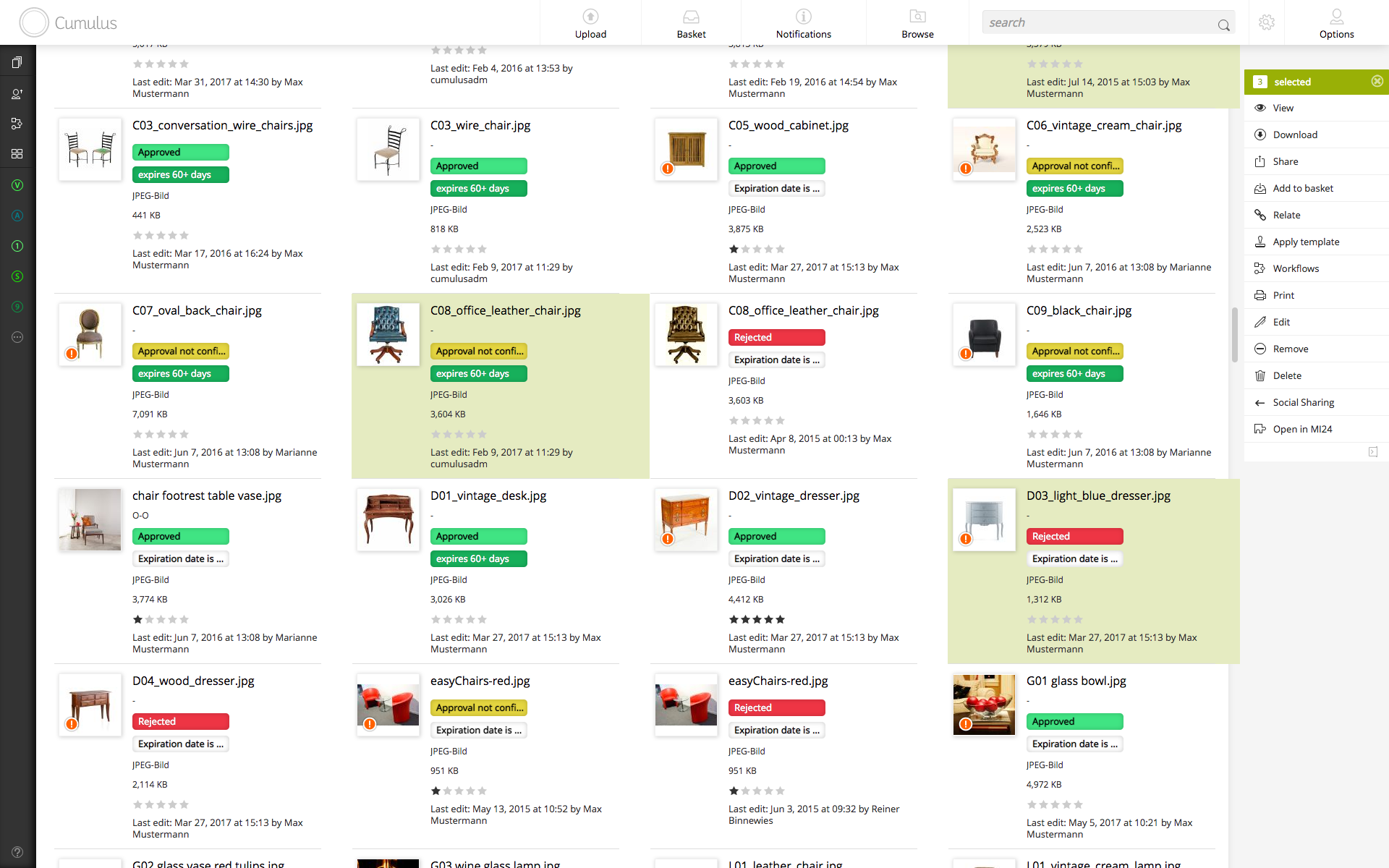Open C03_conversation_wire_chairs.jpg title link
The image size is (1389, 868).
pos(222,125)
